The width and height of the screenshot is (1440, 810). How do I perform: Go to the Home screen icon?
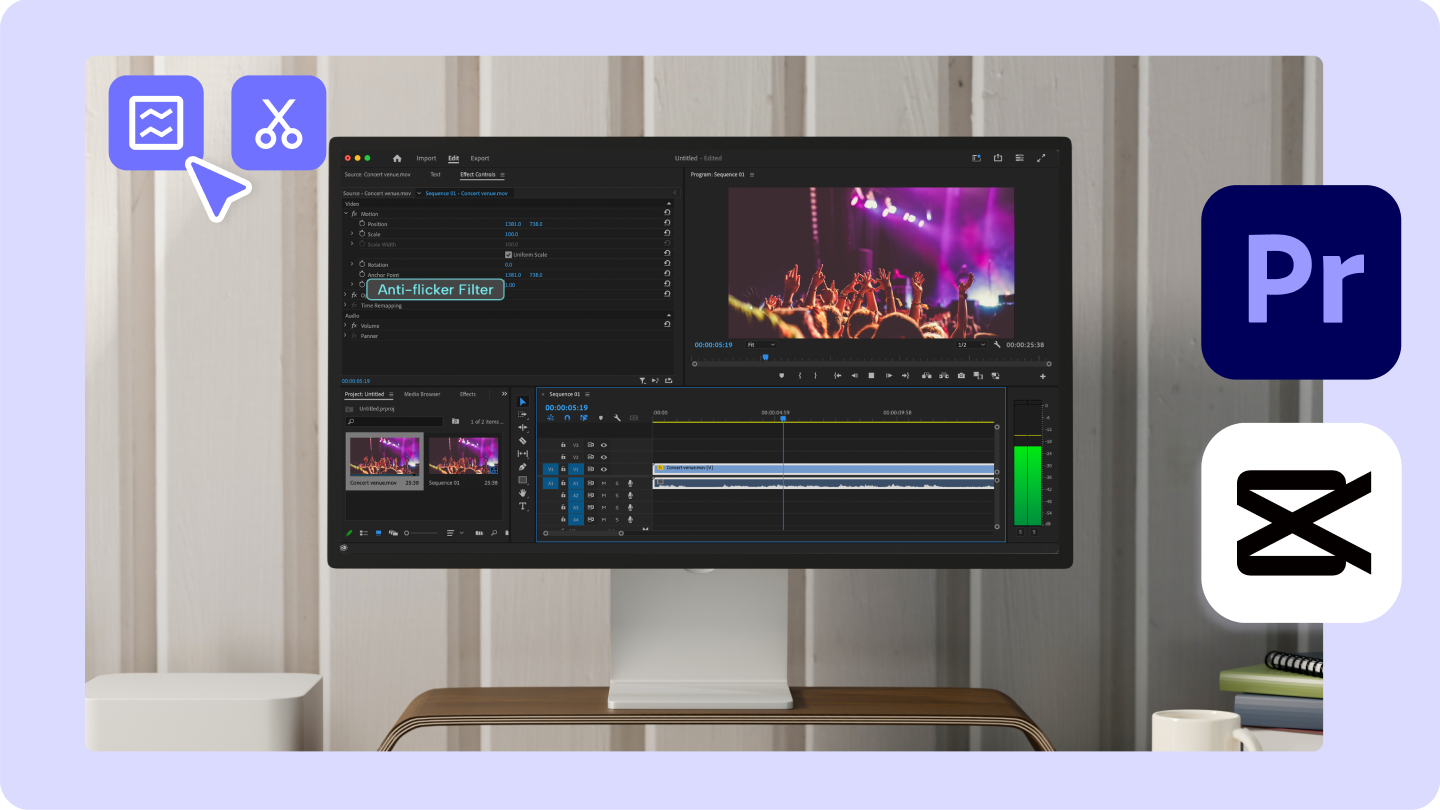(x=397, y=158)
